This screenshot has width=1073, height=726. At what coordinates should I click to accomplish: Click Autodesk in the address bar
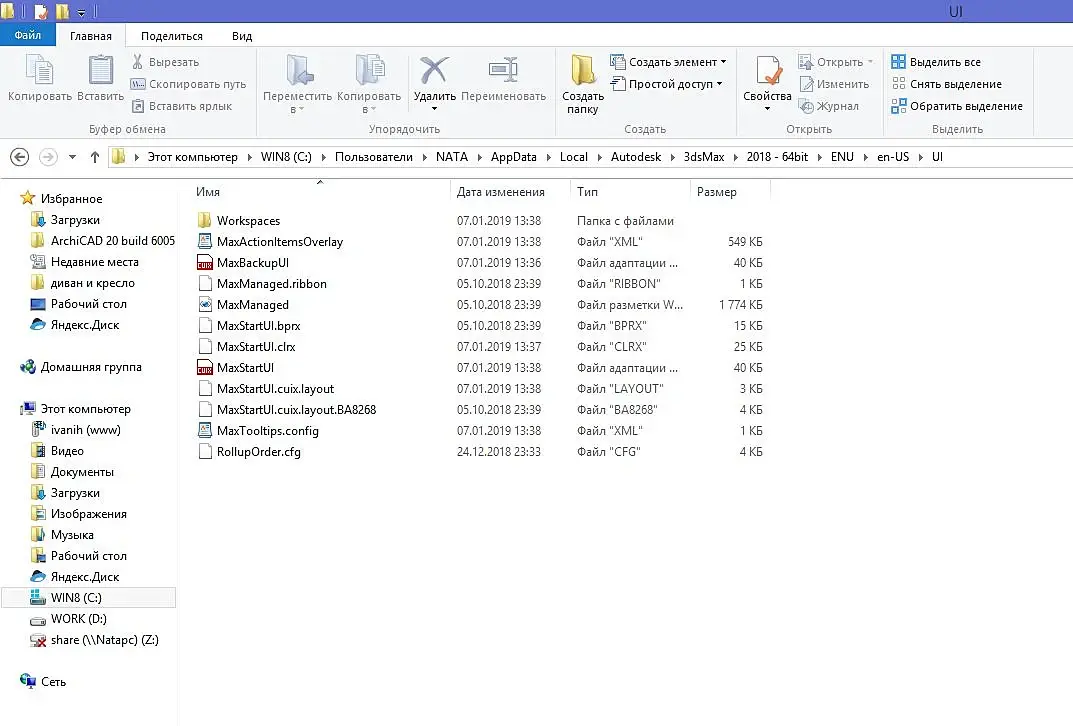[x=636, y=157]
